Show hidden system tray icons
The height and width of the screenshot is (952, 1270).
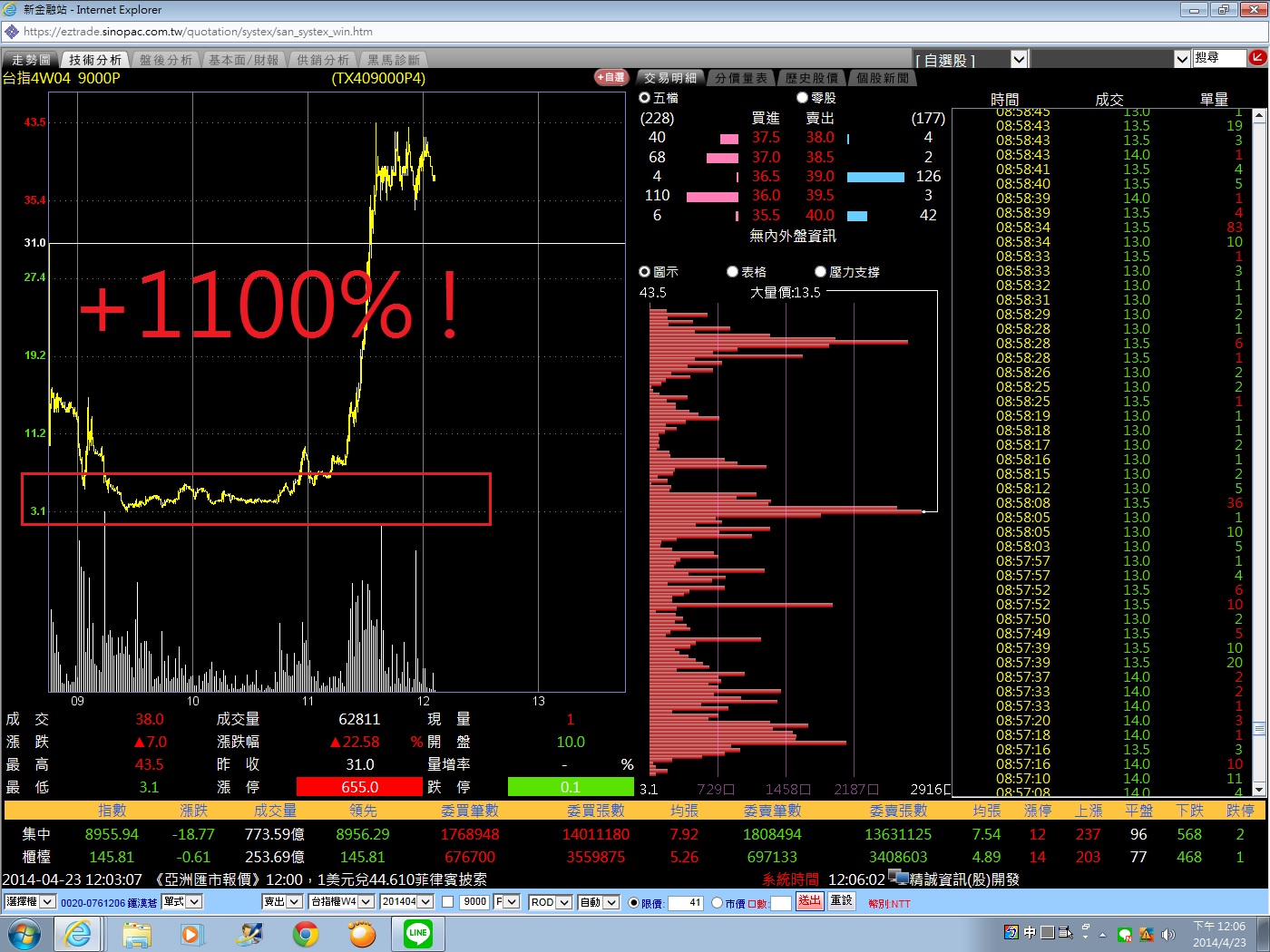(x=1103, y=934)
